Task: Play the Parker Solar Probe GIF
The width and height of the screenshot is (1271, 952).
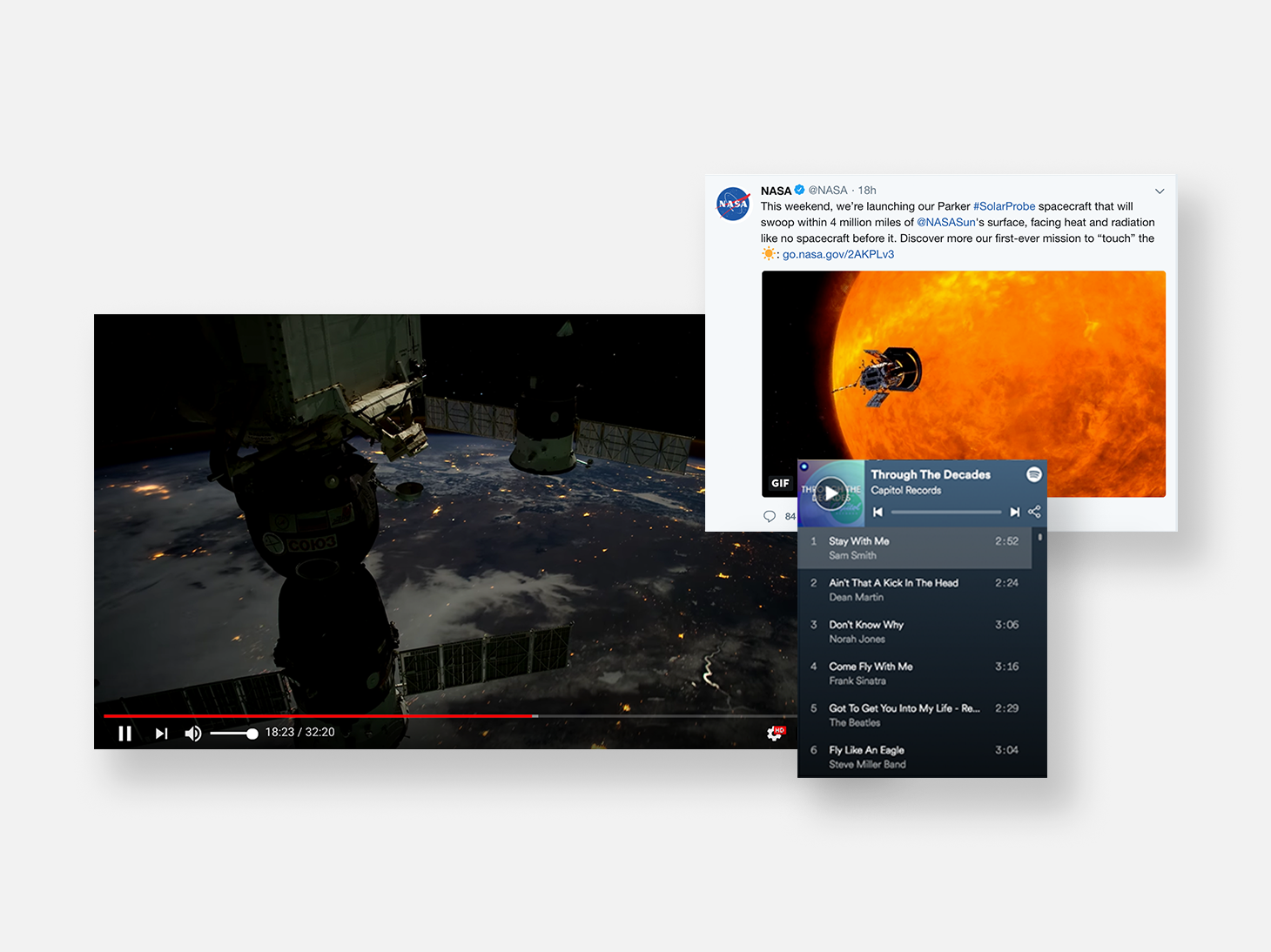Action: coord(964,384)
